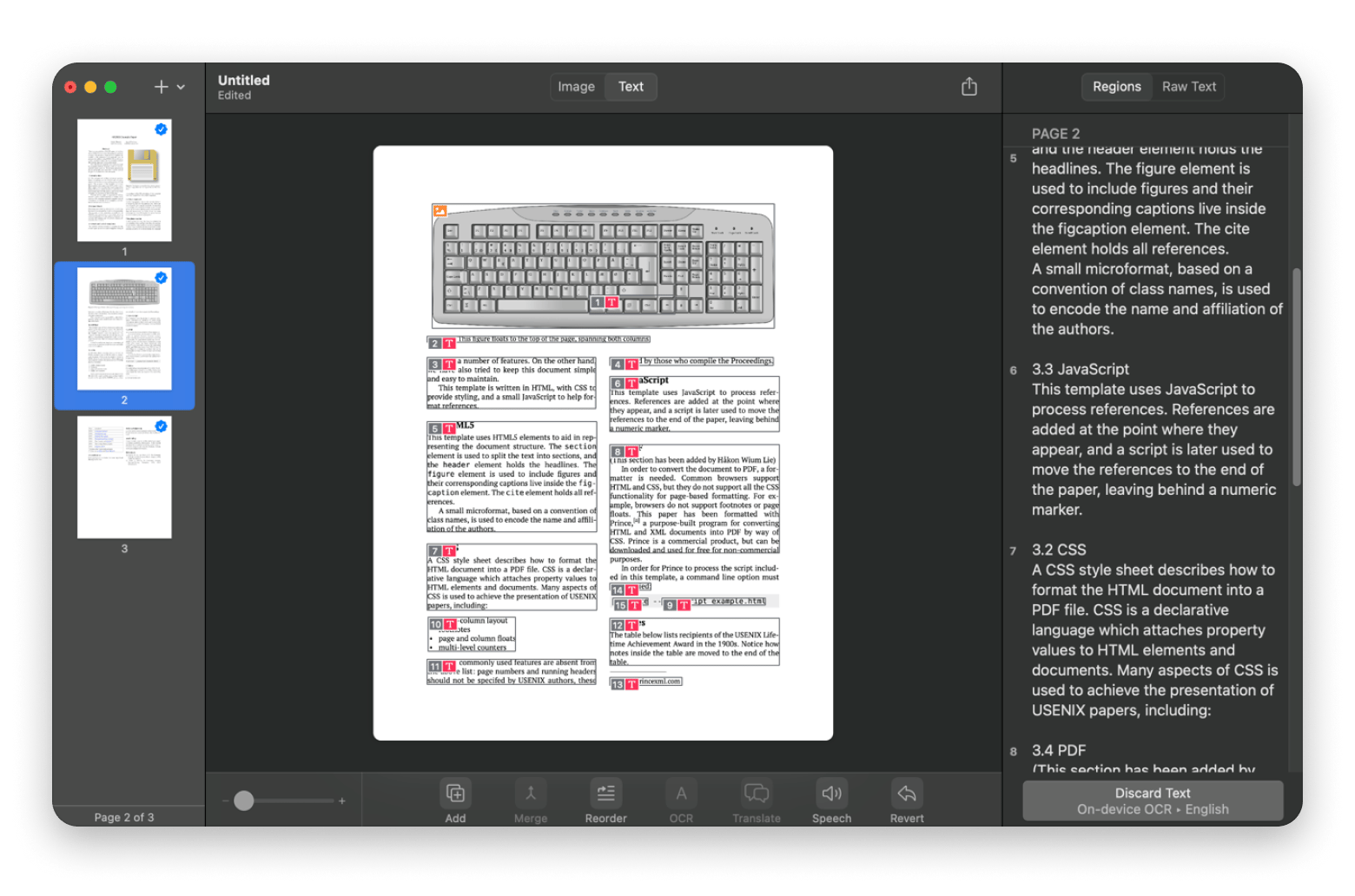
Task: Uncheck the selection checkmark on page 1 thumbnail
Action: 160,128
